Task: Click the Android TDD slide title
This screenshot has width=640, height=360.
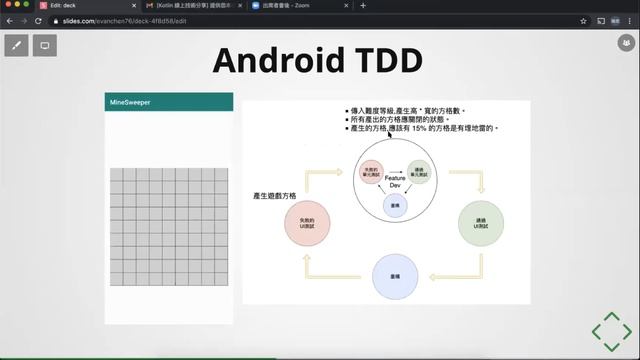Action: pos(318,60)
